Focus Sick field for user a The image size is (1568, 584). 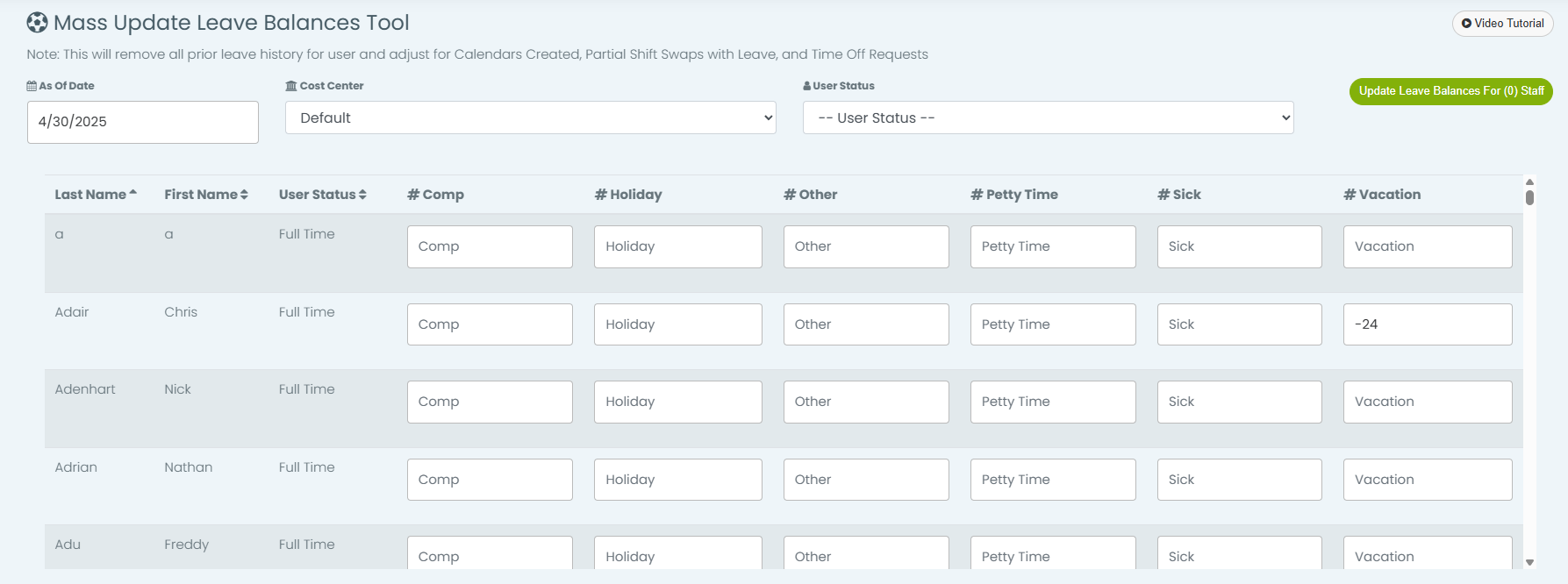(x=1240, y=246)
